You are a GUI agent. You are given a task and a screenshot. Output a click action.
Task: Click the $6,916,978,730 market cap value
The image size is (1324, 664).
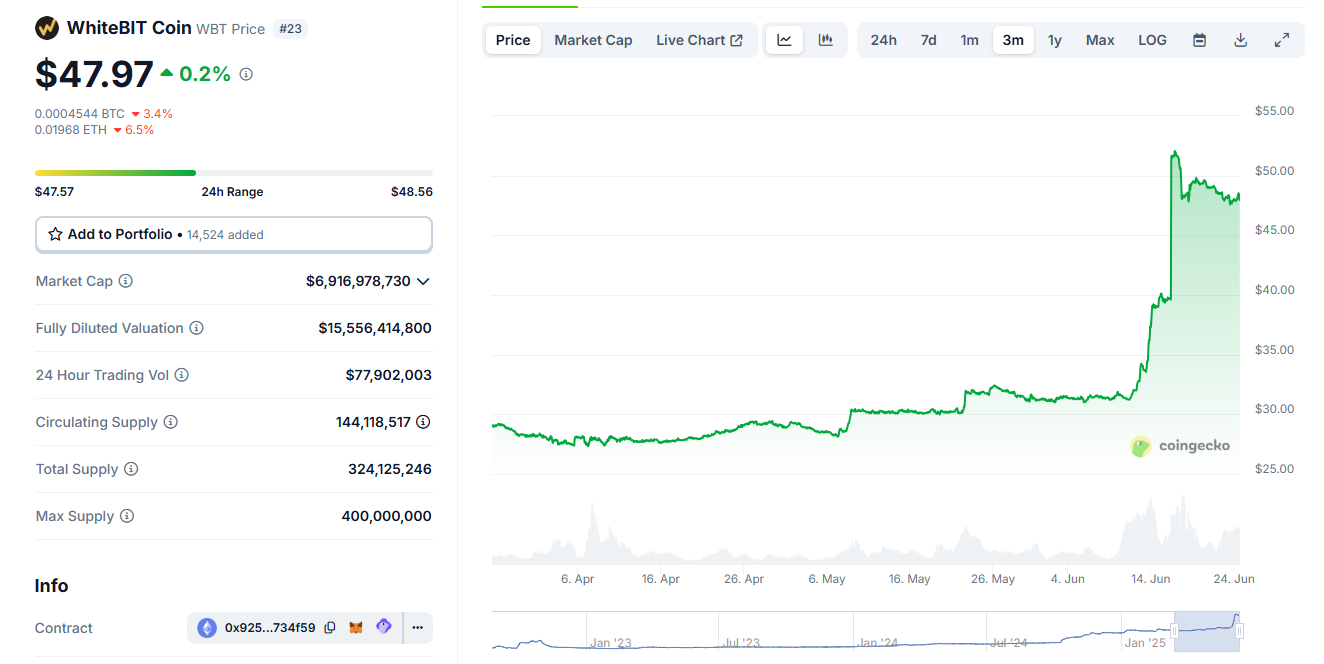(x=358, y=281)
